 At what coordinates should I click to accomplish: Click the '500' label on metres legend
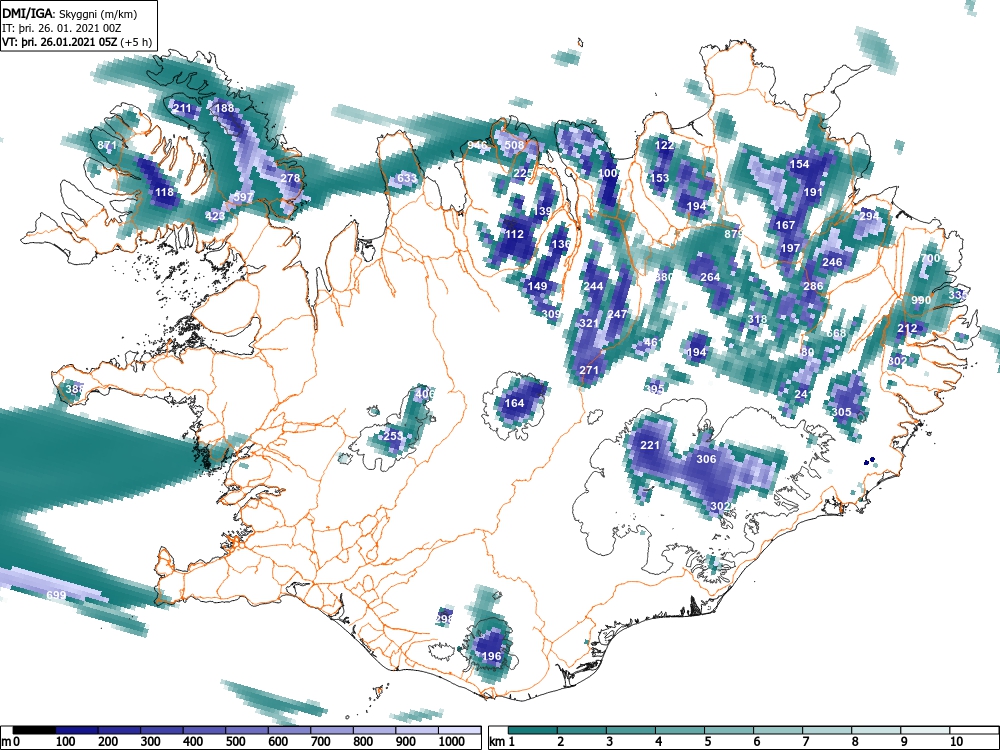[x=235, y=742]
